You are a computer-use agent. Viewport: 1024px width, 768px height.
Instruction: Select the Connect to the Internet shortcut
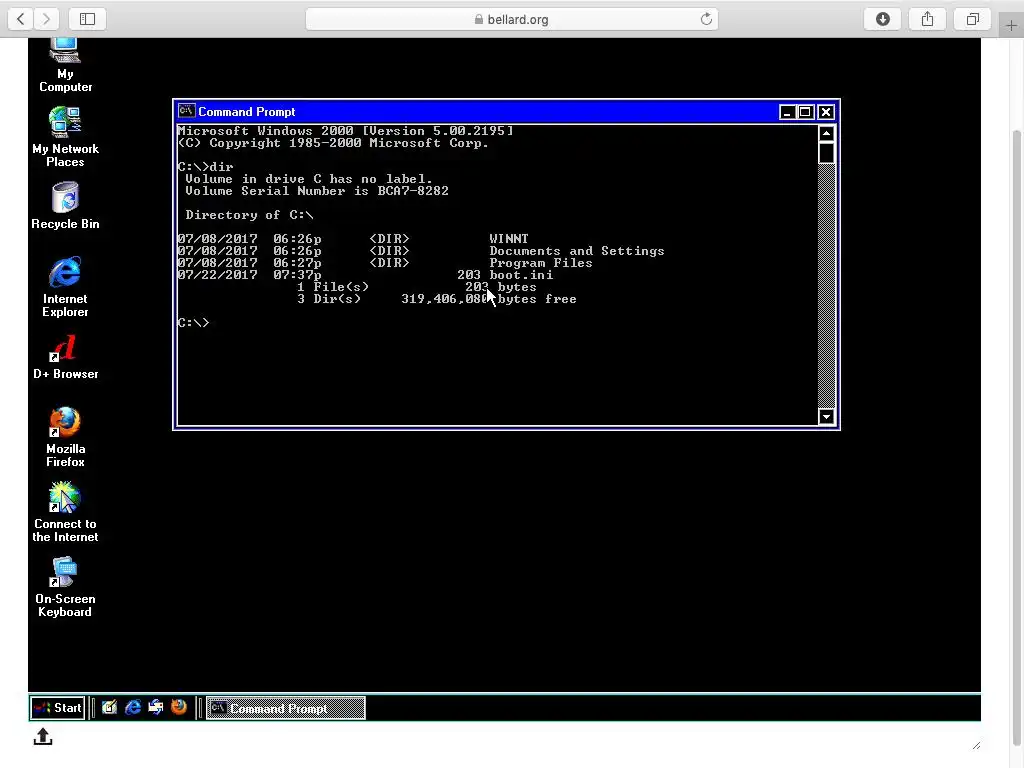coord(65,511)
